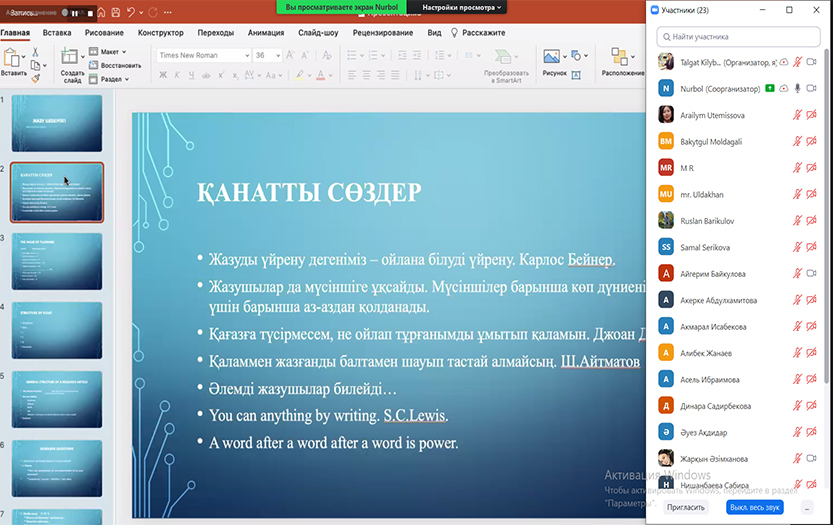Screen dimensions: 833x525
Task: Unmute Arailym Utemissova's microphone
Action: tap(797, 115)
